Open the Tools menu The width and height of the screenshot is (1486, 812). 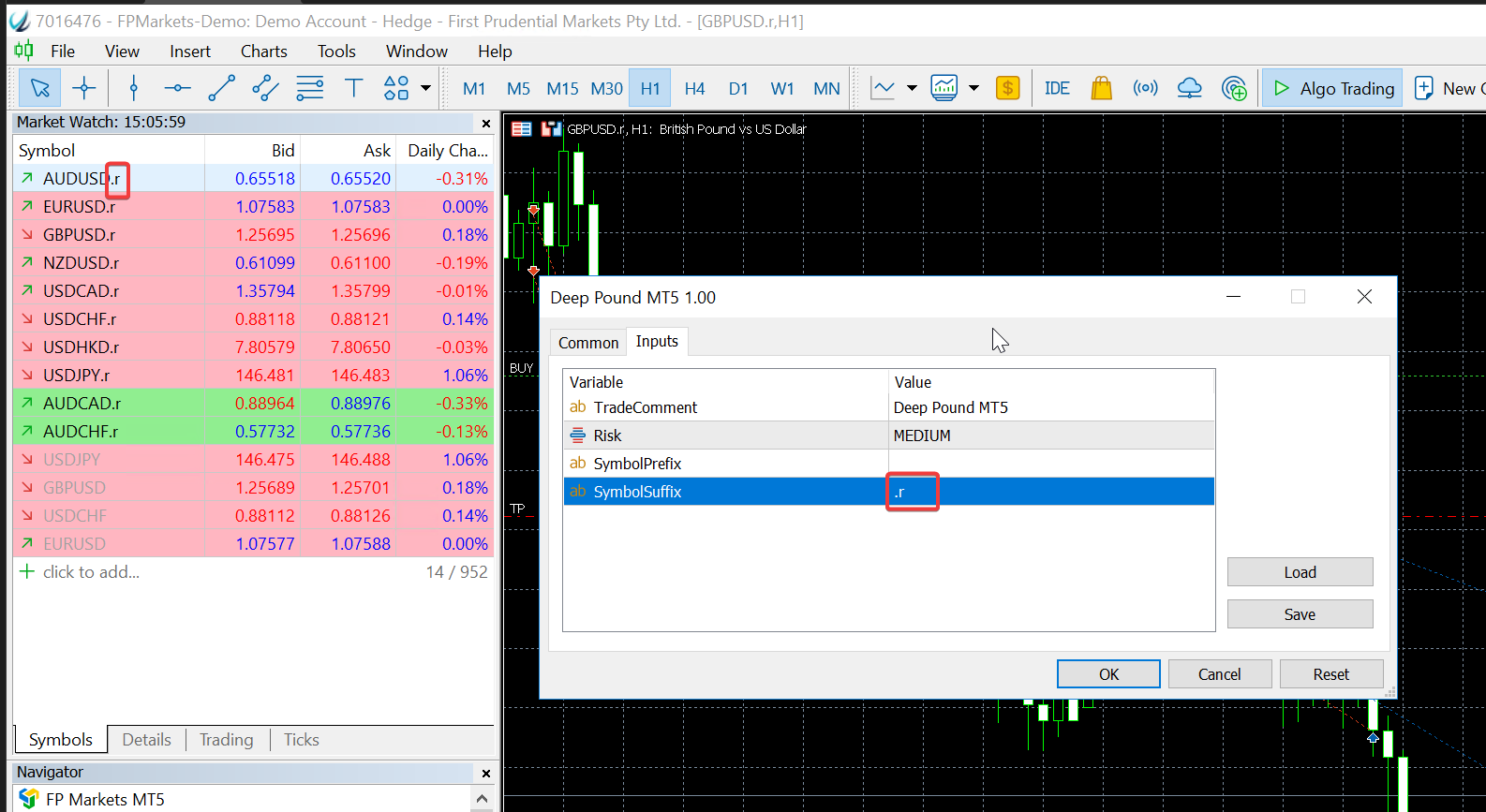336,51
